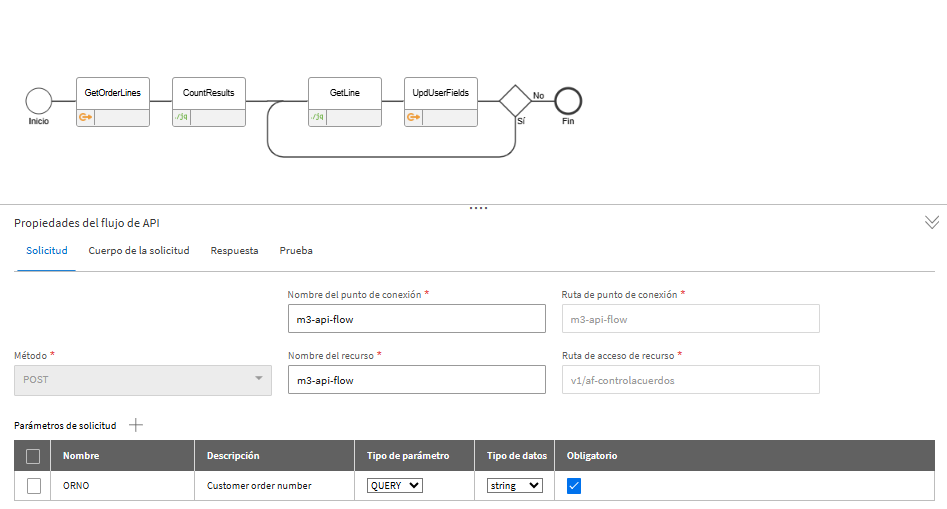The image size is (947, 509).
Task: Click the orange API icon in UpdUserFields
Action: tap(413, 117)
